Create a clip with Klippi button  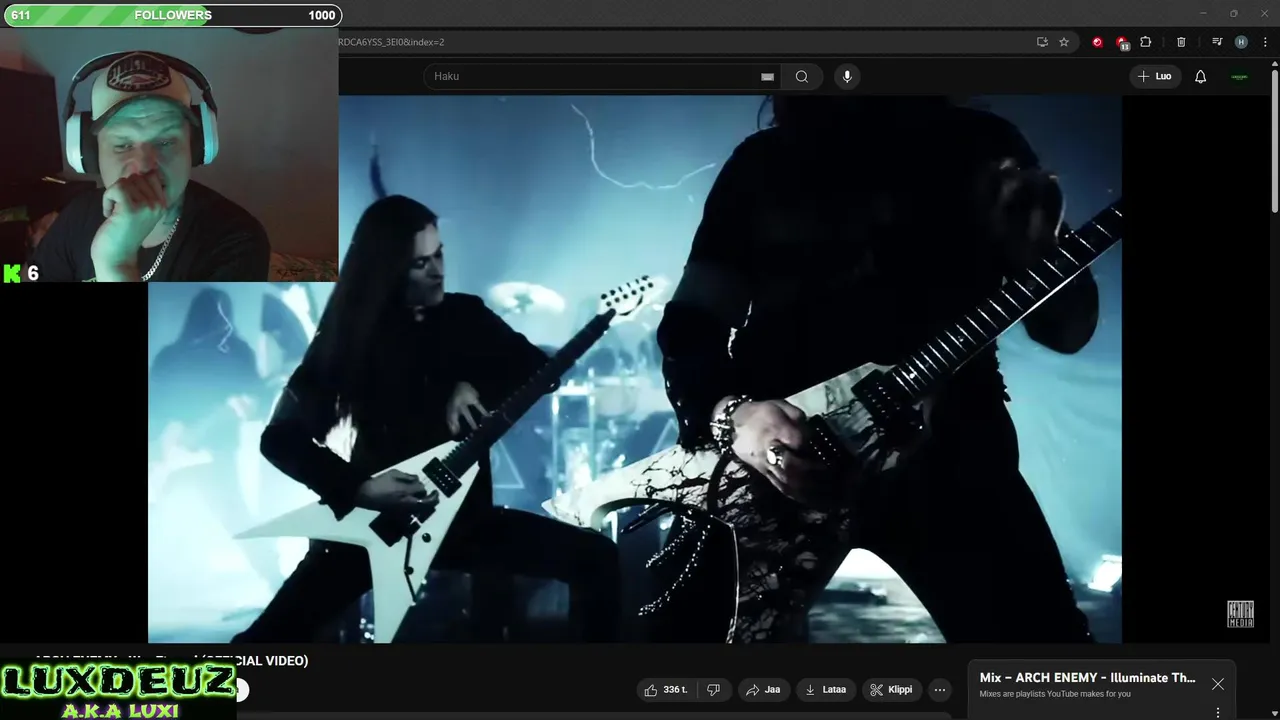(x=891, y=690)
